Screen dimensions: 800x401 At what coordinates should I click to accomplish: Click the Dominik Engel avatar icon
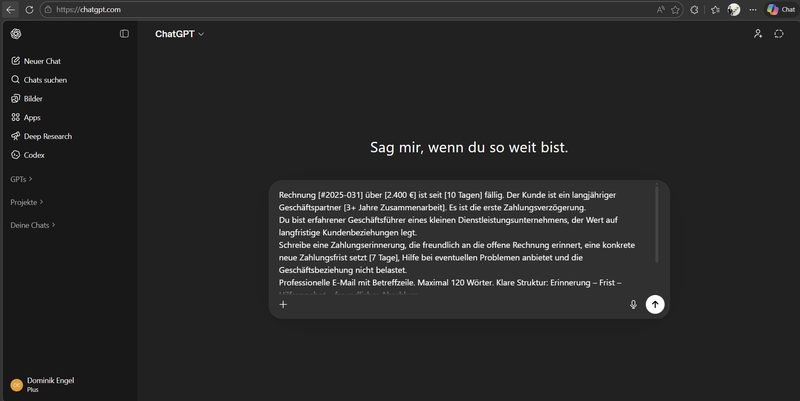[x=16, y=385]
